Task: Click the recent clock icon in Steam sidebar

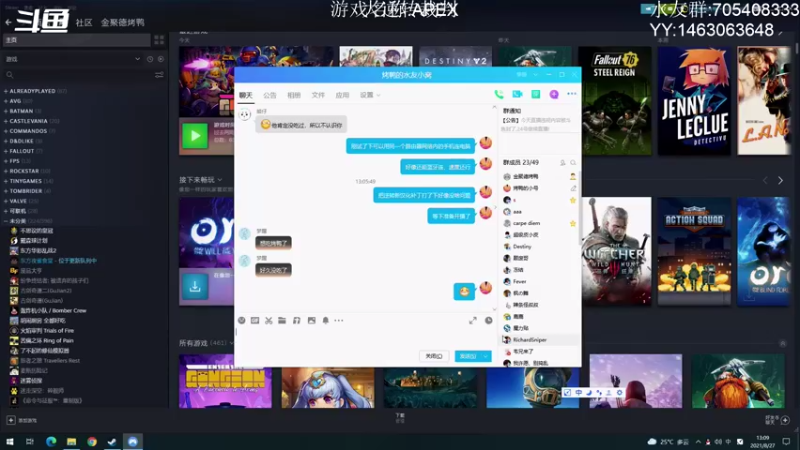Action: [150, 59]
